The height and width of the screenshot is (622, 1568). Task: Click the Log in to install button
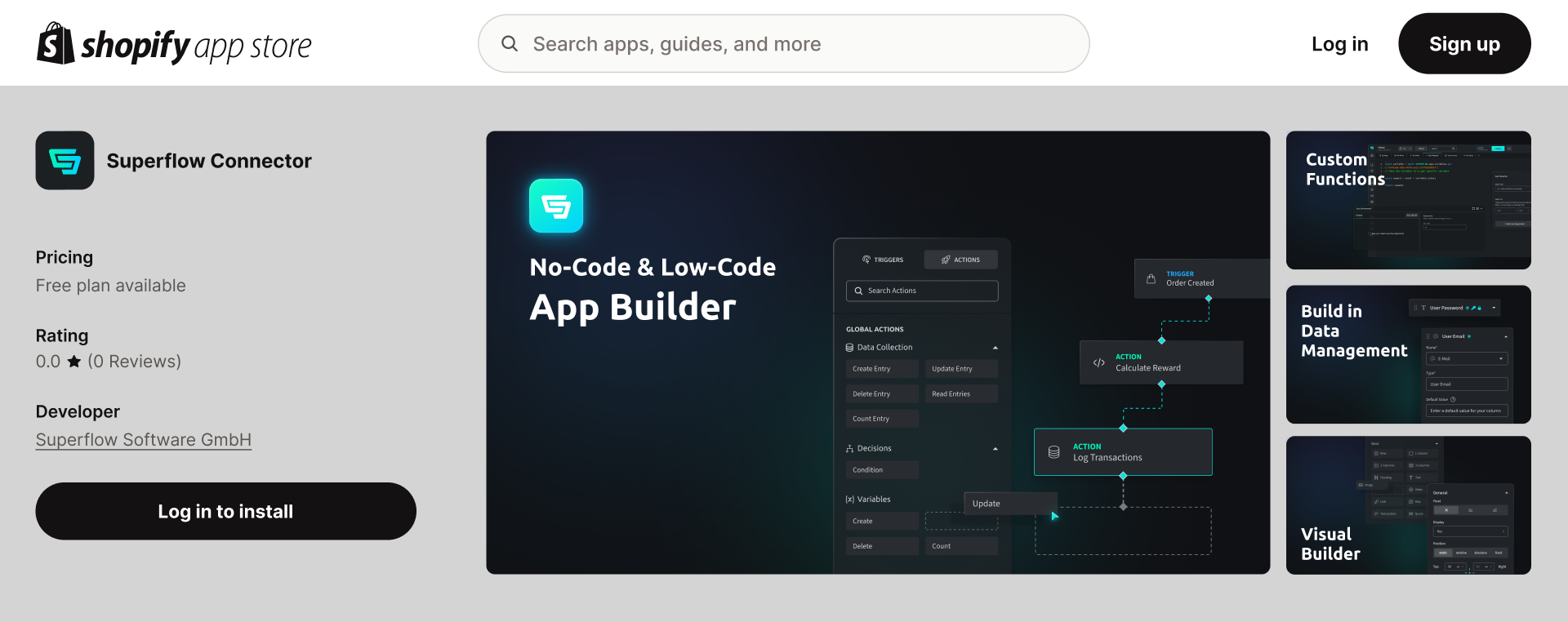[226, 511]
